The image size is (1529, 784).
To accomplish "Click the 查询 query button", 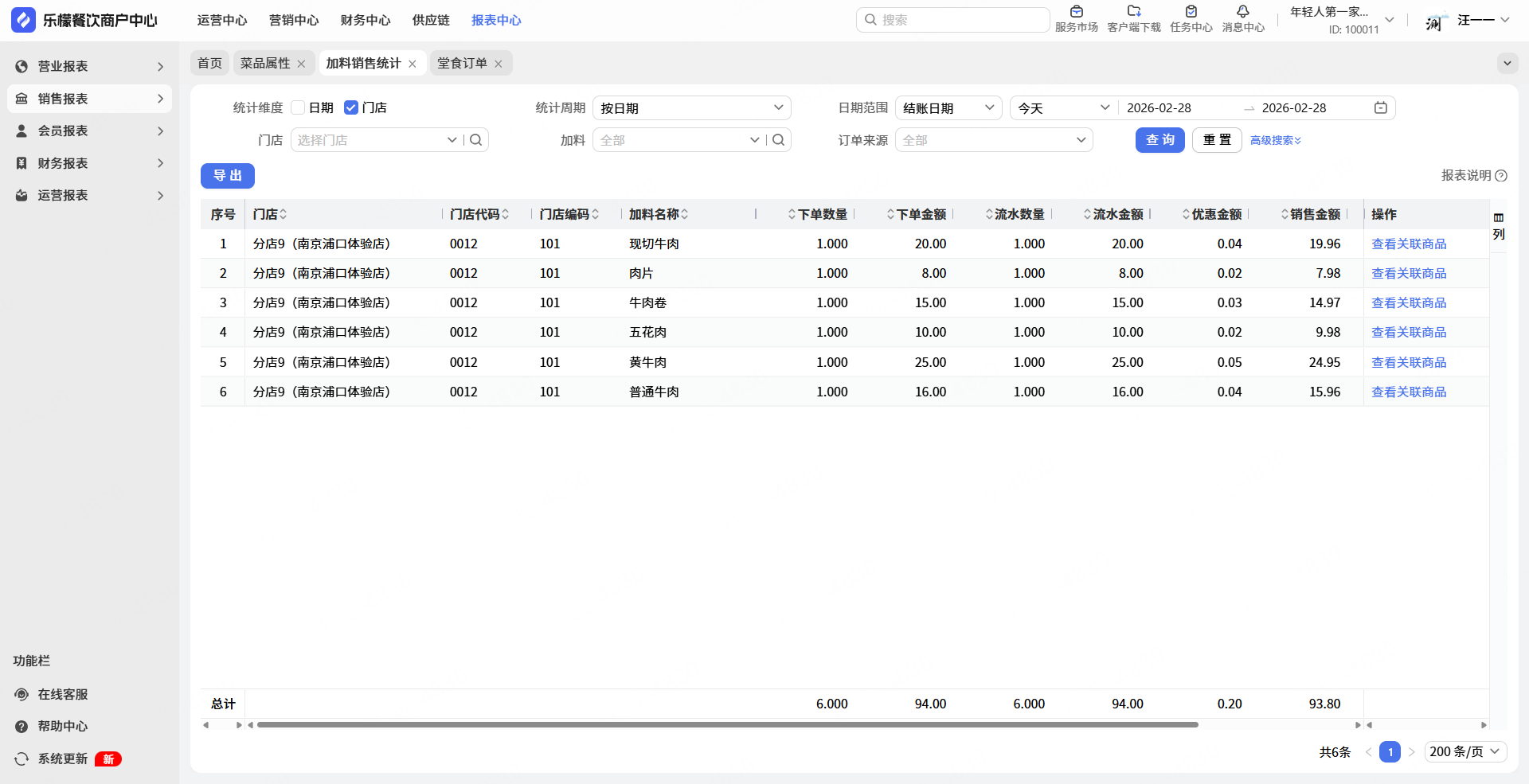I will (1159, 140).
